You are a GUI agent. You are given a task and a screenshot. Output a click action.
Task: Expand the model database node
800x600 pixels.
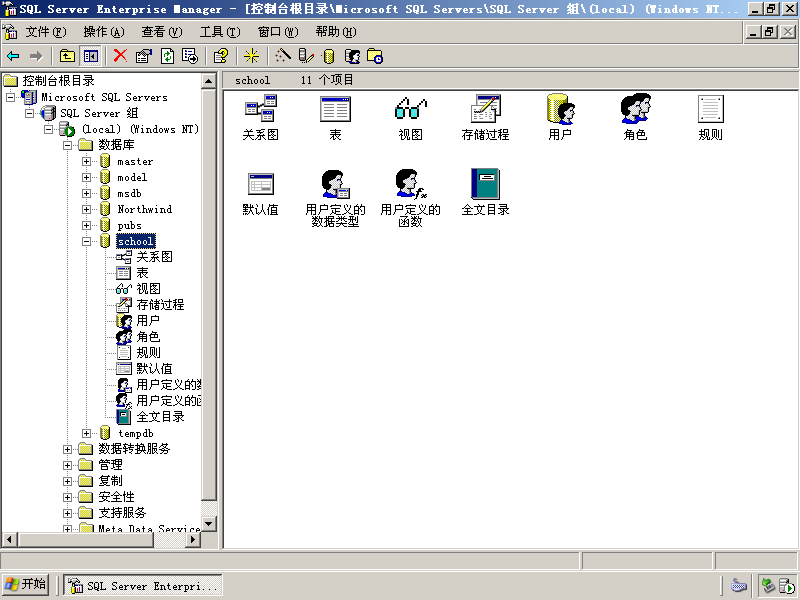(x=87, y=178)
